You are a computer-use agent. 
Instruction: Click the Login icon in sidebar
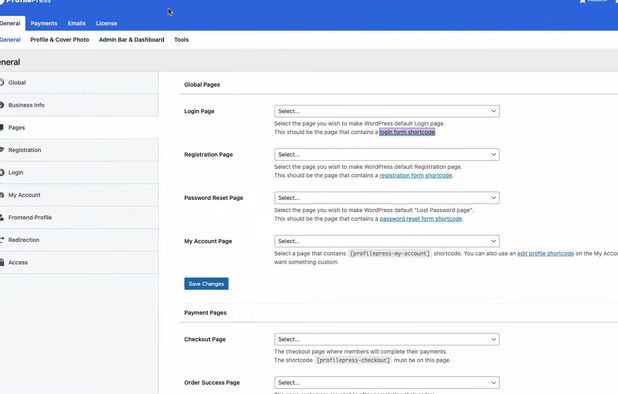pos(2,173)
